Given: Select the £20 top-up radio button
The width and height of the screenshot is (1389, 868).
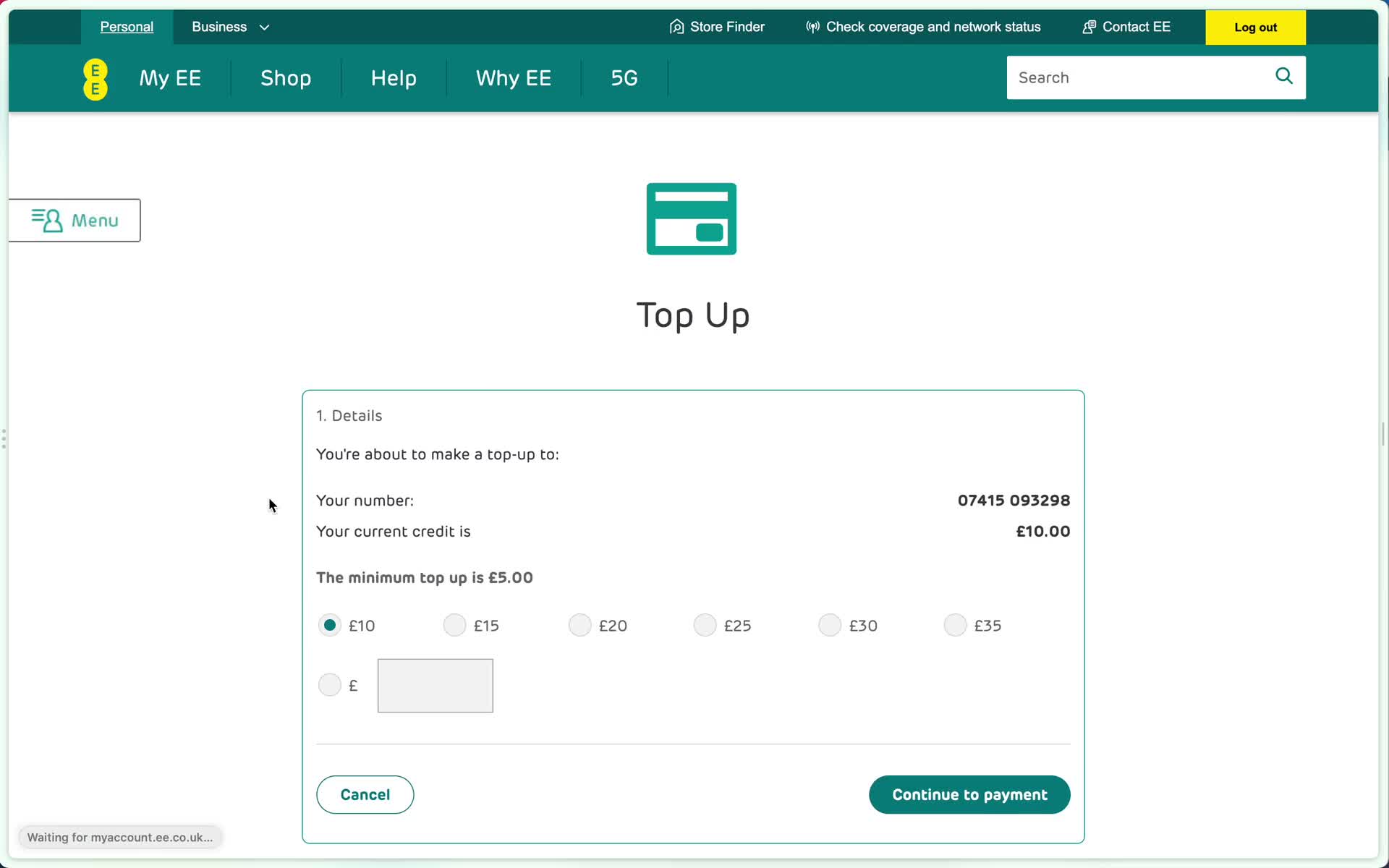Looking at the screenshot, I should (579, 625).
